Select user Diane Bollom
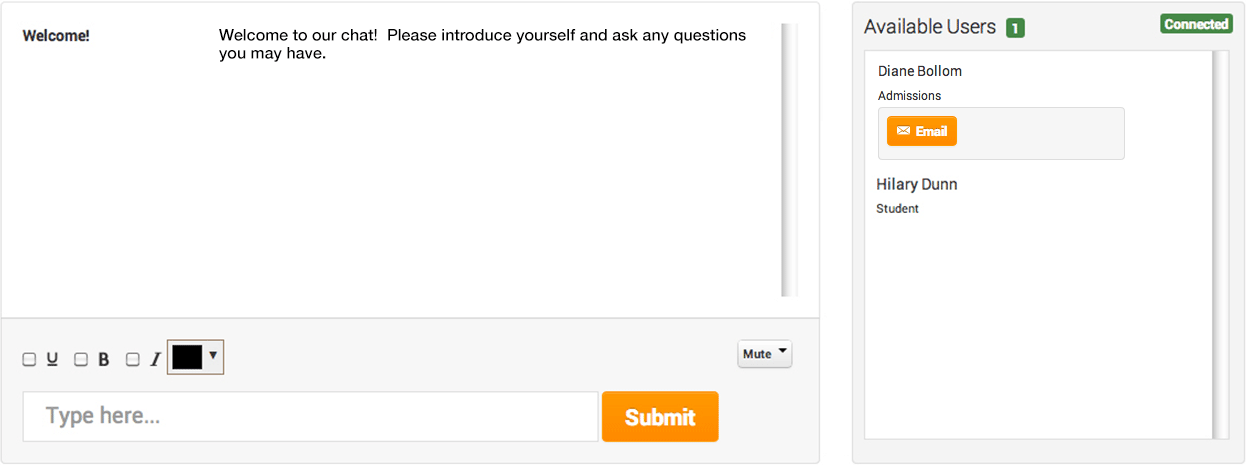1246x465 pixels. click(x=920, y=71)
